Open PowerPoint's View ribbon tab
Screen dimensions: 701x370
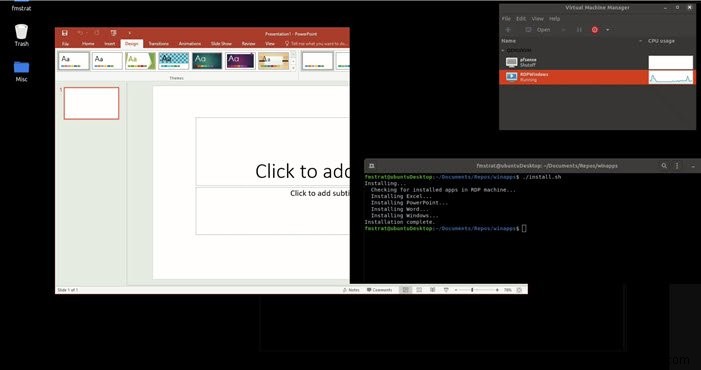[x=270, y=44]
